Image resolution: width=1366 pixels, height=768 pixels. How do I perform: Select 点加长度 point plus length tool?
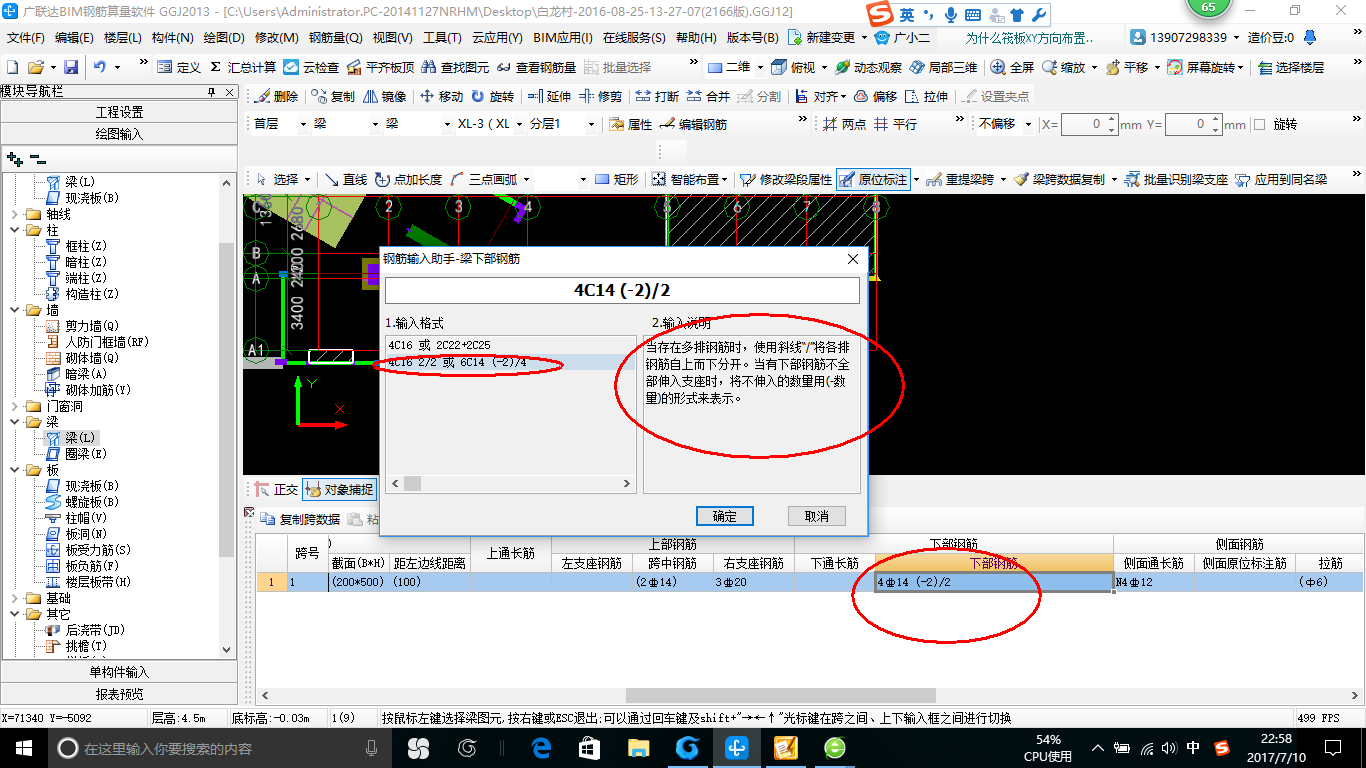(408, 179)
